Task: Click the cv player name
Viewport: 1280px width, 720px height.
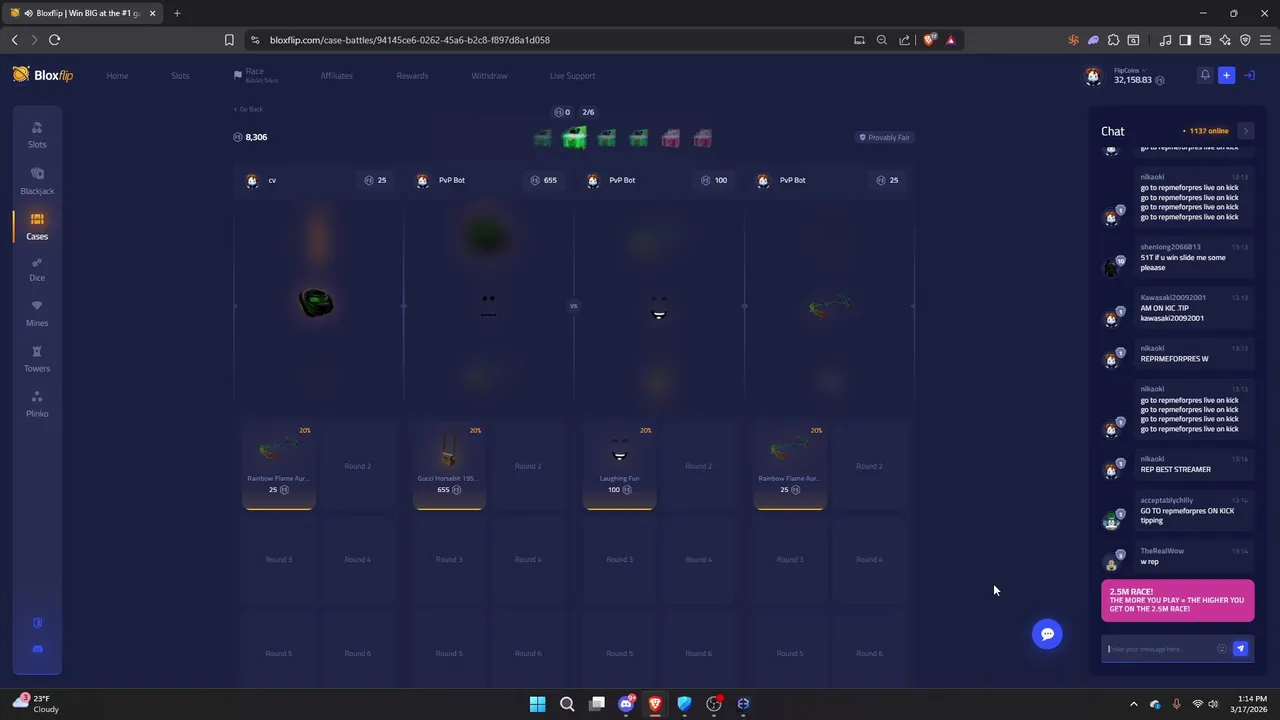Action: 272,180
